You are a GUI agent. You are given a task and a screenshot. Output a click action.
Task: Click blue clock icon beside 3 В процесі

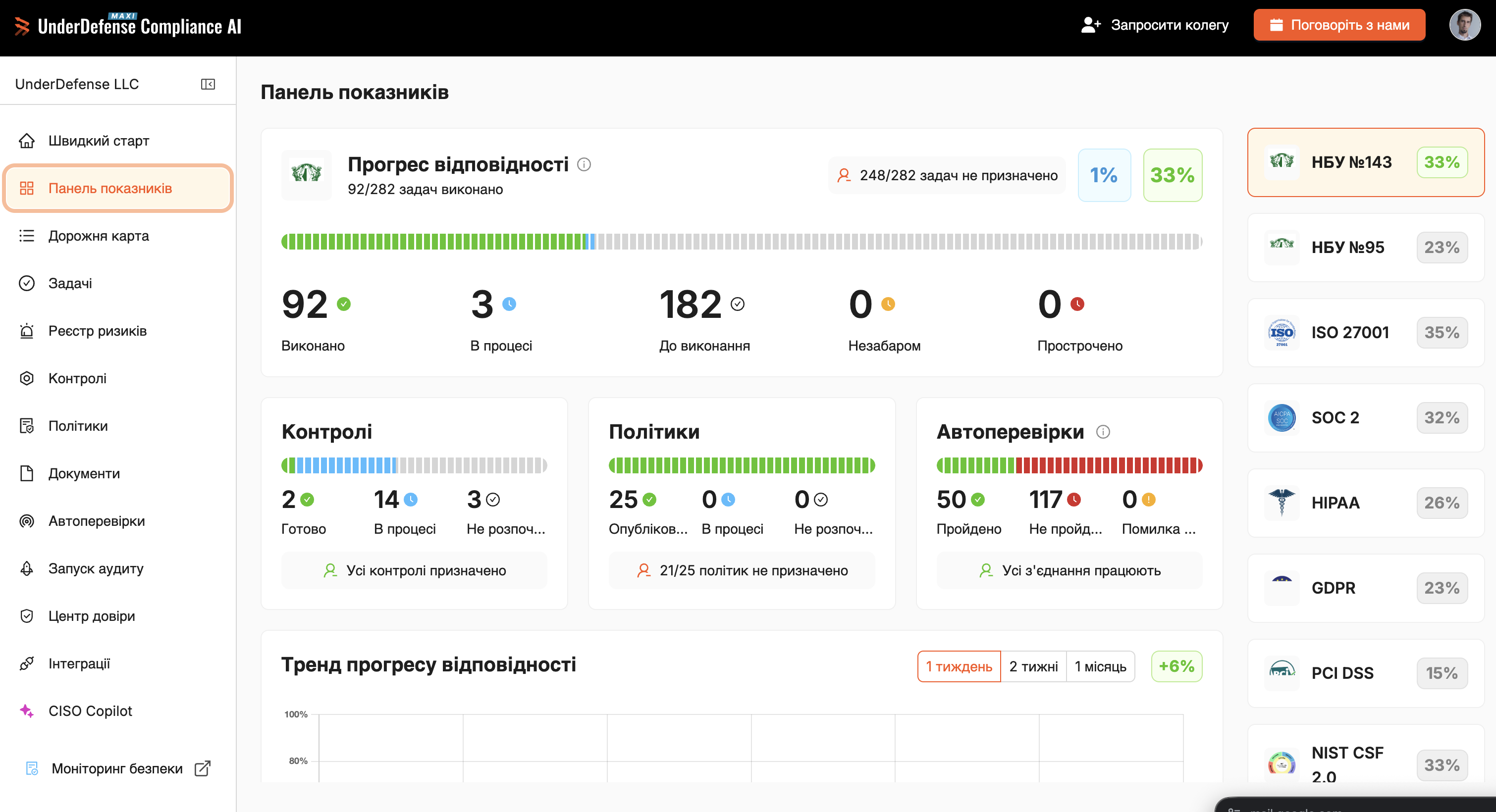(x=509, y=304)
